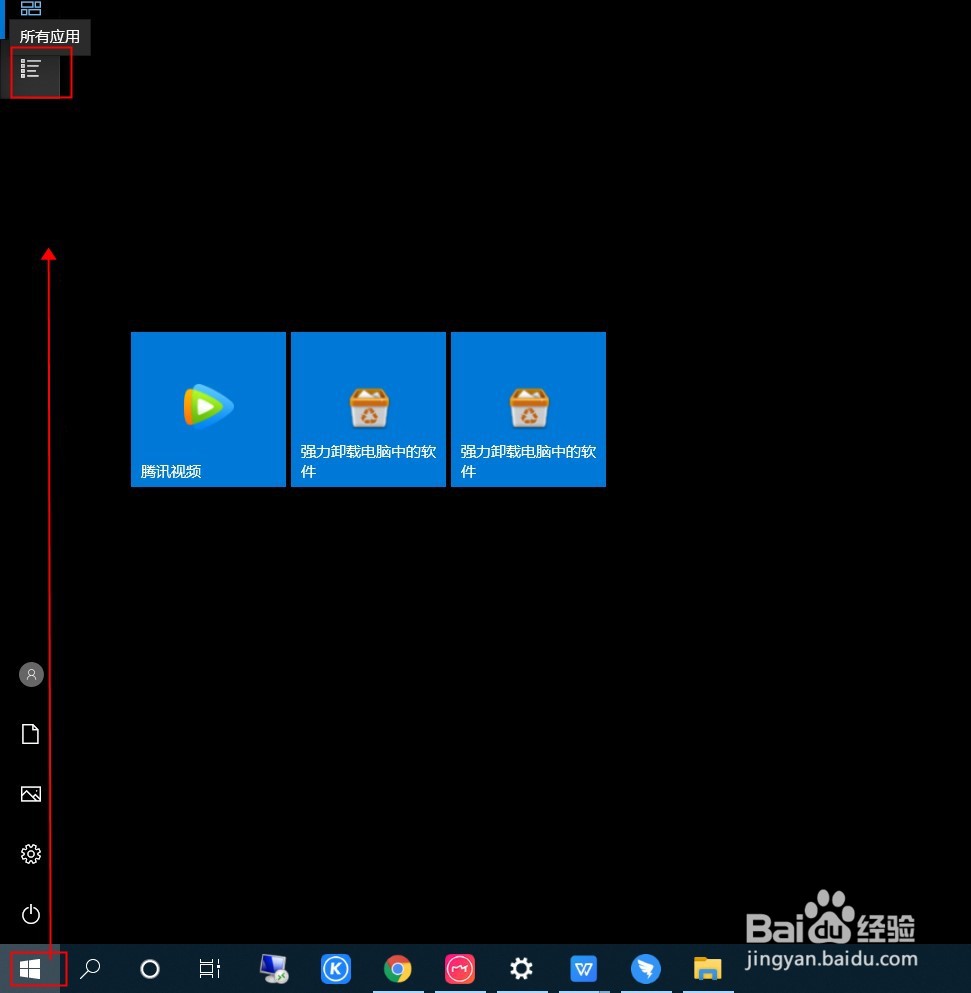Click the pinned tiles icon at the top

pos(30,9)
